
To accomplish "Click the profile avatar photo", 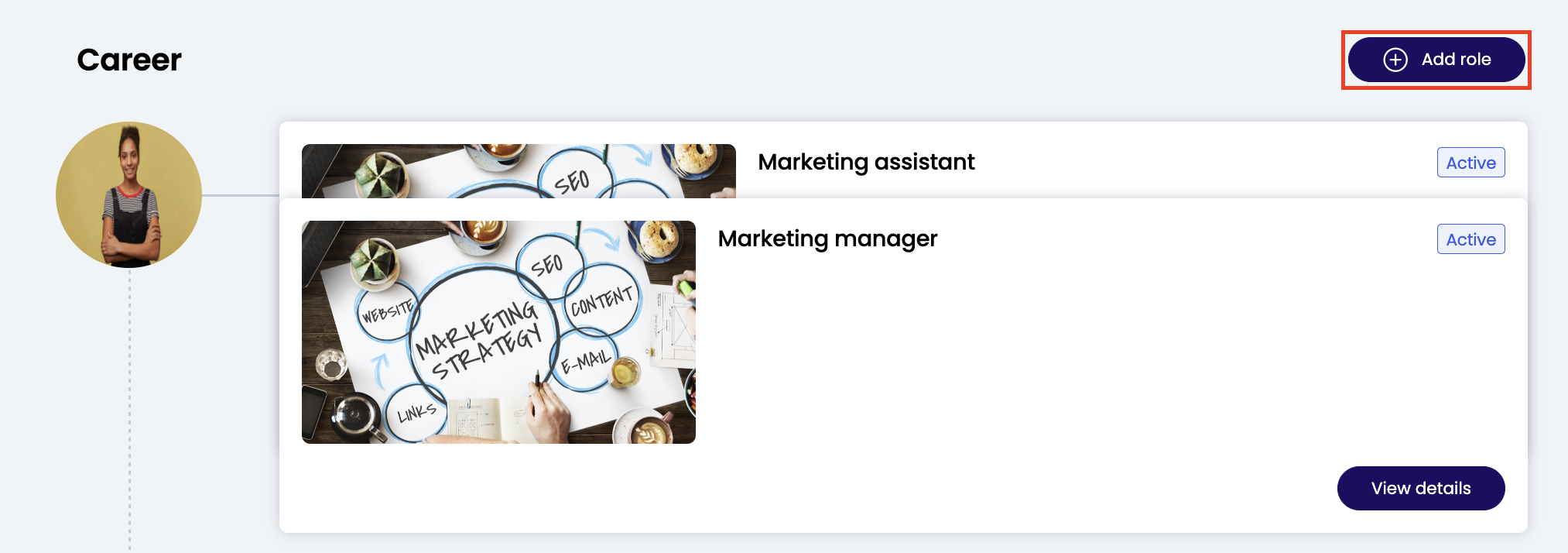I will pos(129,194).
